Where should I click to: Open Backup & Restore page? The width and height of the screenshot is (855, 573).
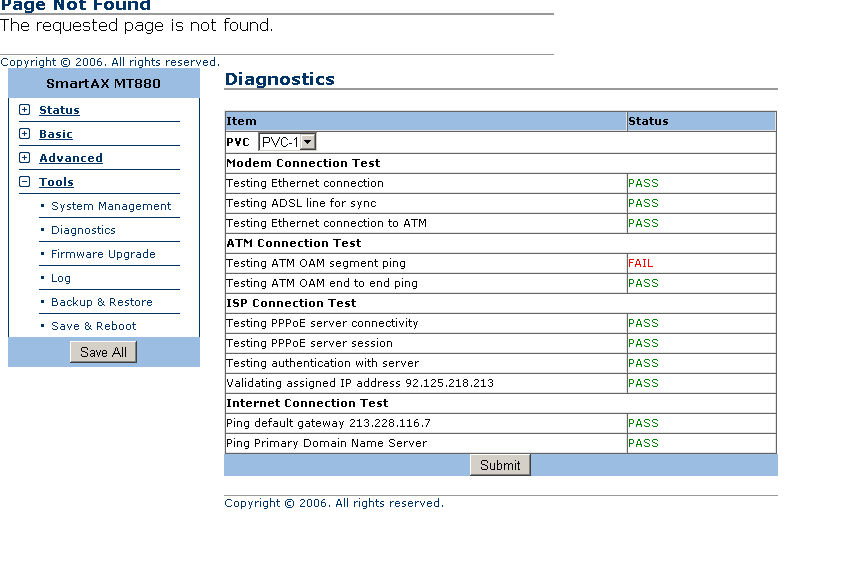102,302
